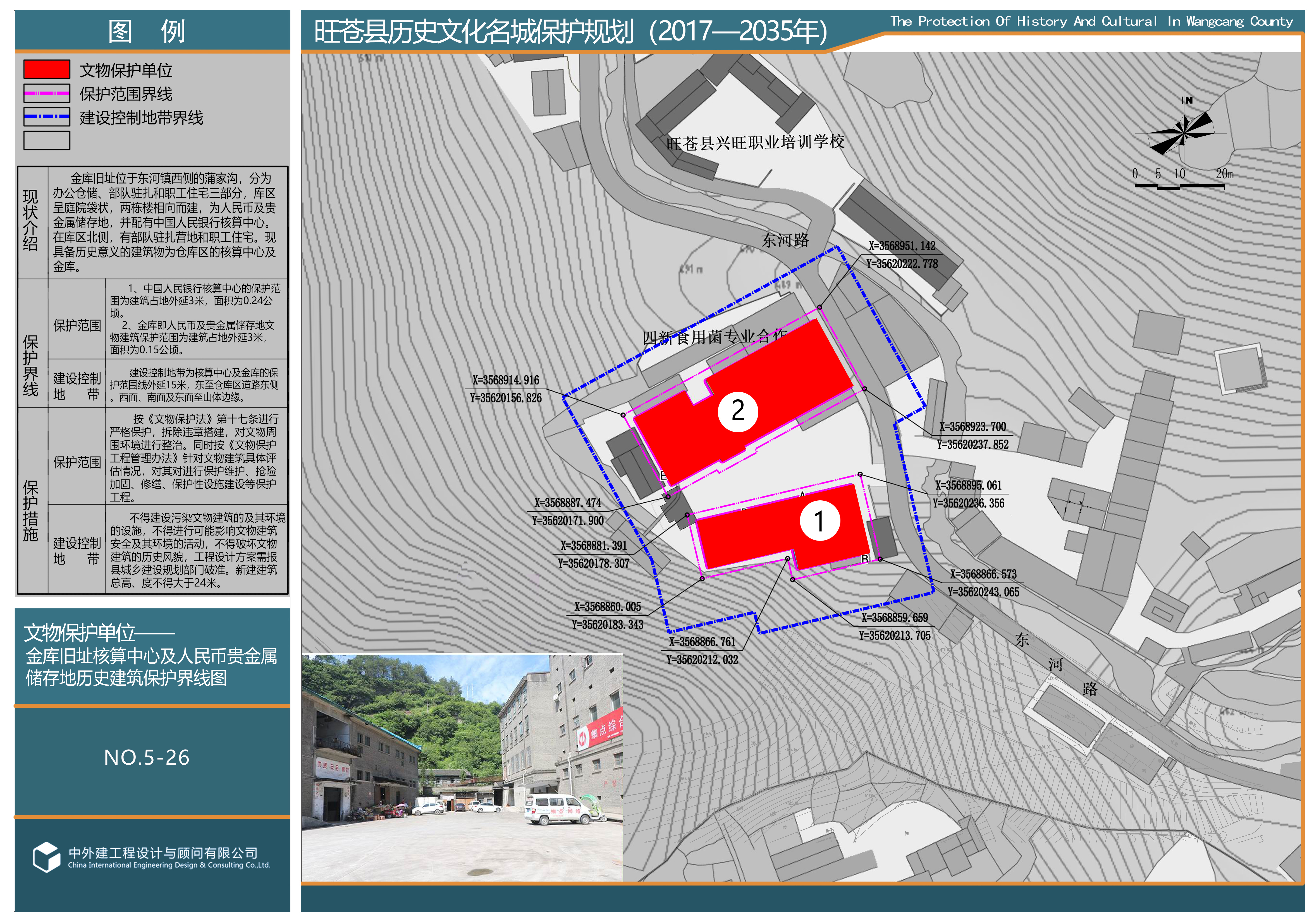Click the 东河路 road label near top

(785, 240)
